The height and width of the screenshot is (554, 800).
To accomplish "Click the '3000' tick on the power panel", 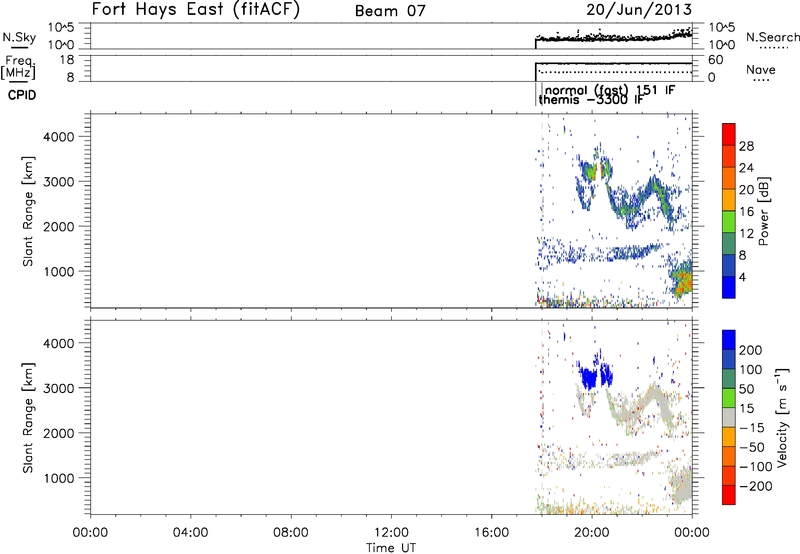I will point(59,182).
